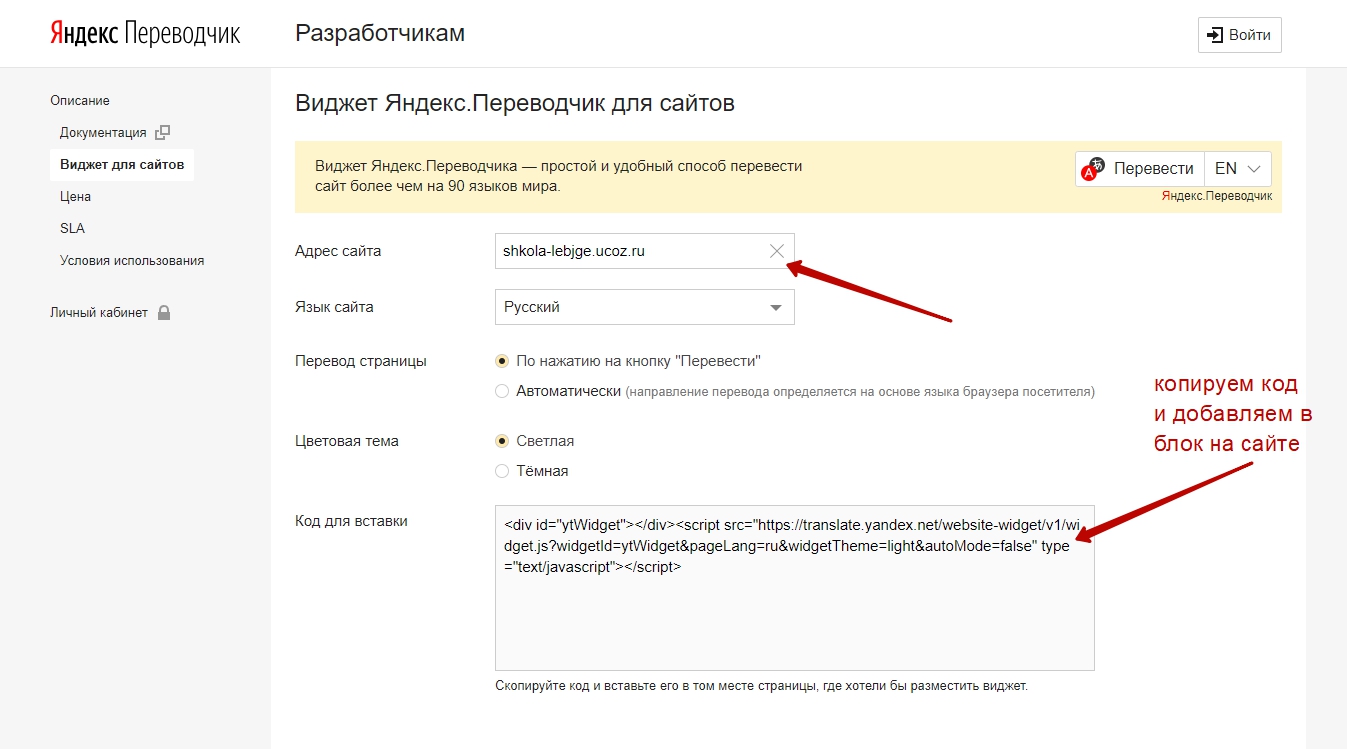The image size is (1347, 749).
Task: Click the hint text "Скопируйте код и вставьте его..."
Action: tap(762, 686)
